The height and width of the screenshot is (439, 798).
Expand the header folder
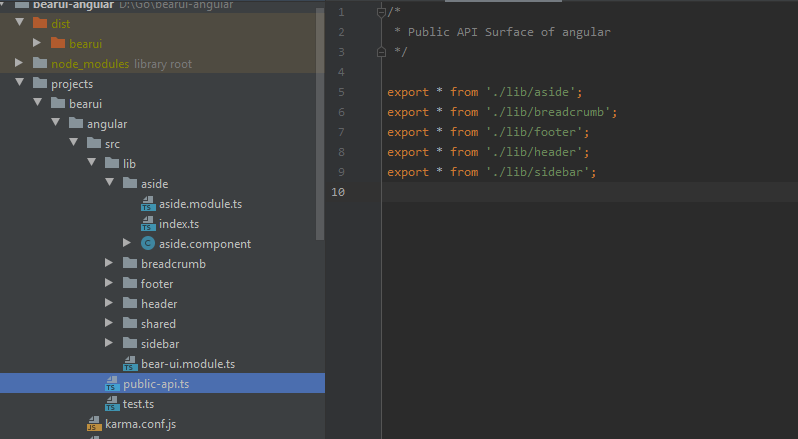(109, 303)
